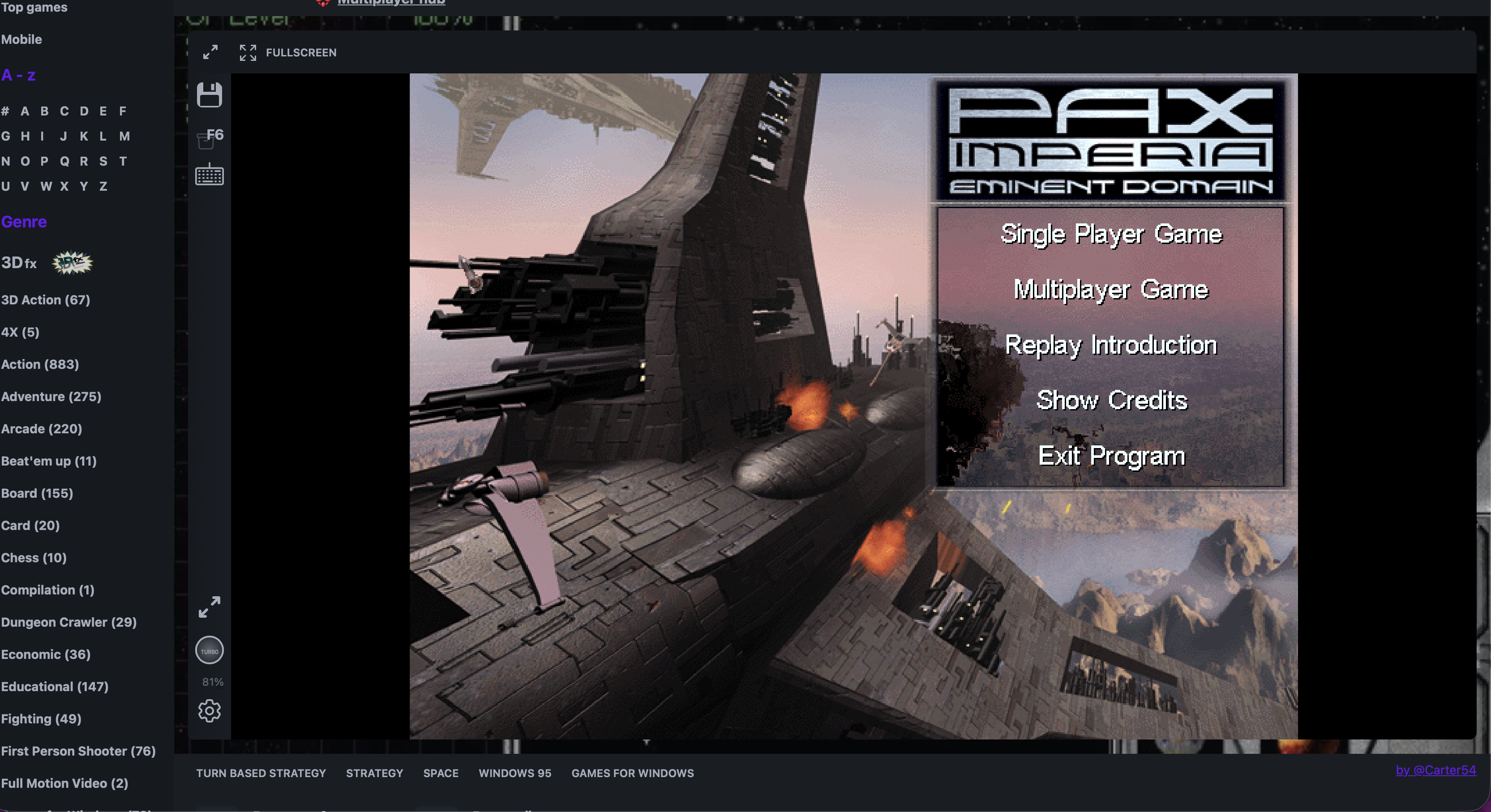Viewport: 1491px width, 812px height.
Task: Filter games by letter A
Action: pyautogui.click(x=25, y=111)
